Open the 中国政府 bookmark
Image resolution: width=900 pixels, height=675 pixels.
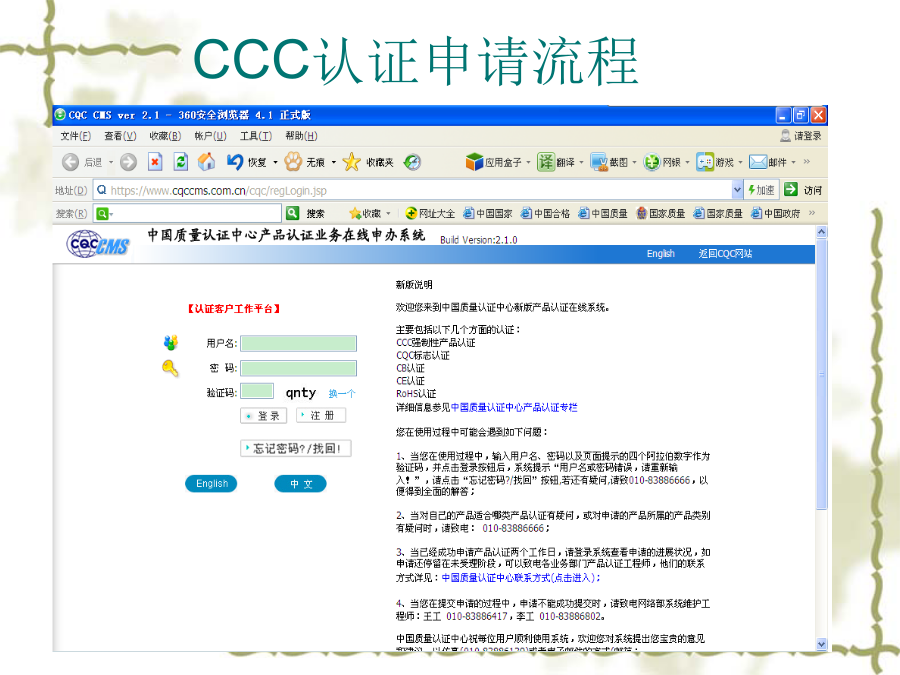775,214
